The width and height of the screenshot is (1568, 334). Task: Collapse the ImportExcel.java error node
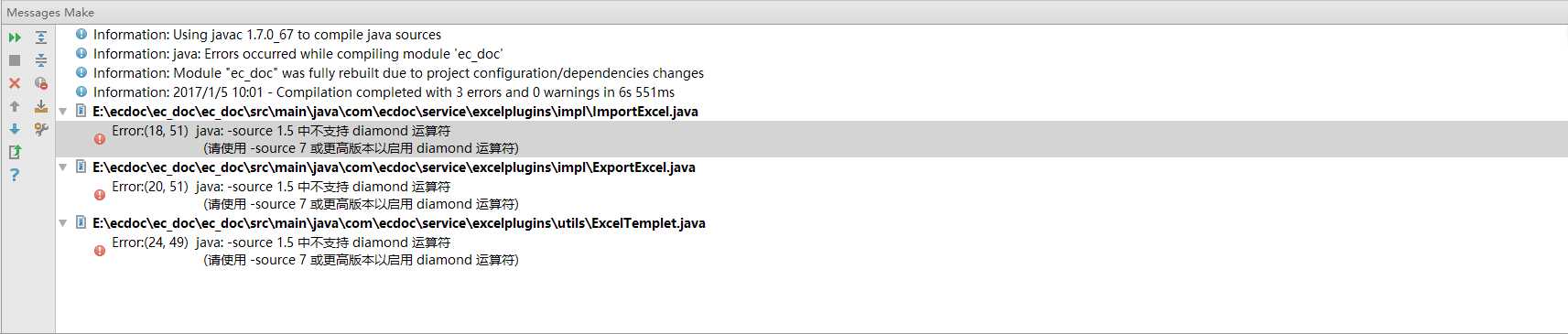[63, 112]
